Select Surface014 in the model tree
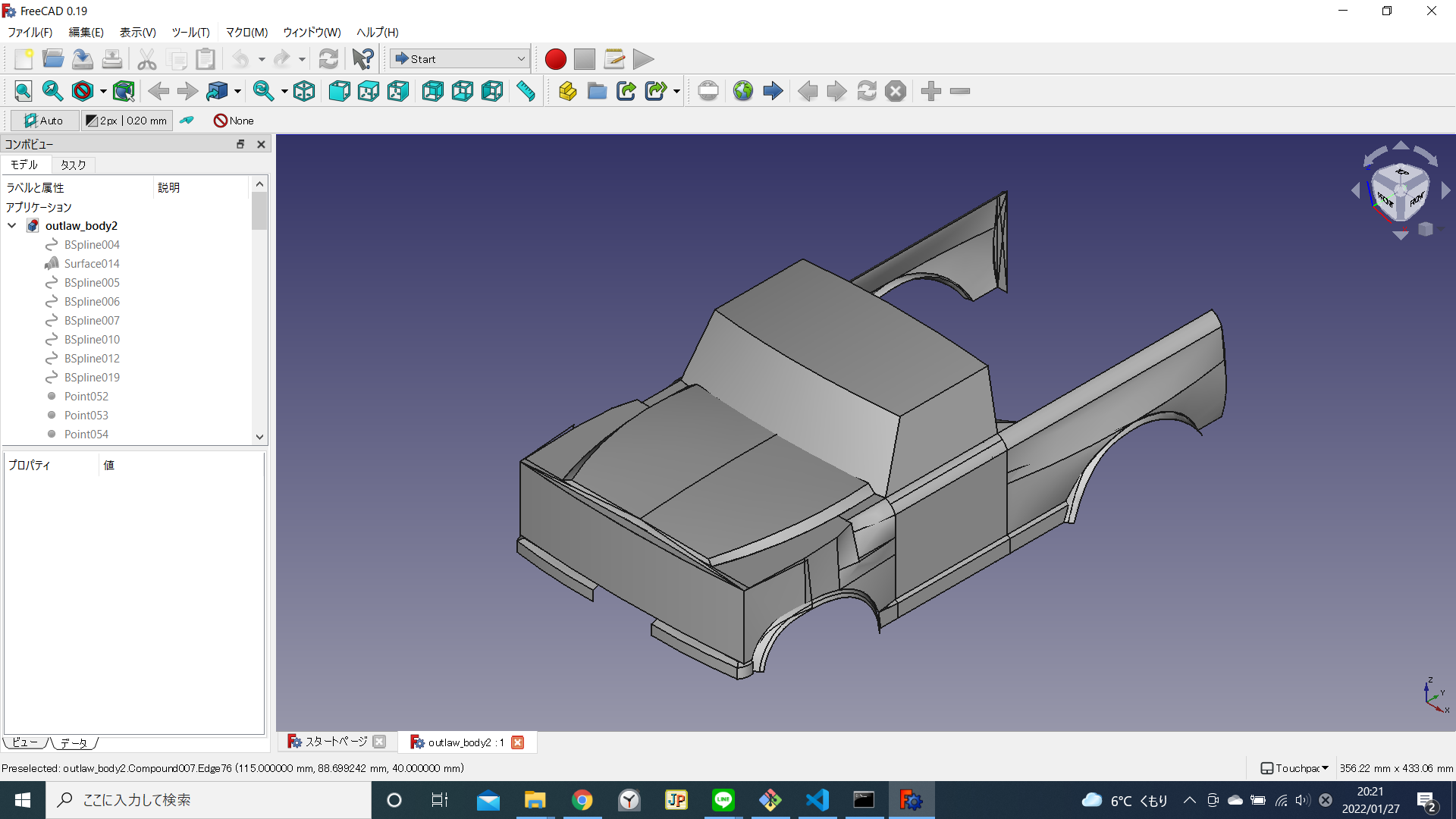 point(92,264)
